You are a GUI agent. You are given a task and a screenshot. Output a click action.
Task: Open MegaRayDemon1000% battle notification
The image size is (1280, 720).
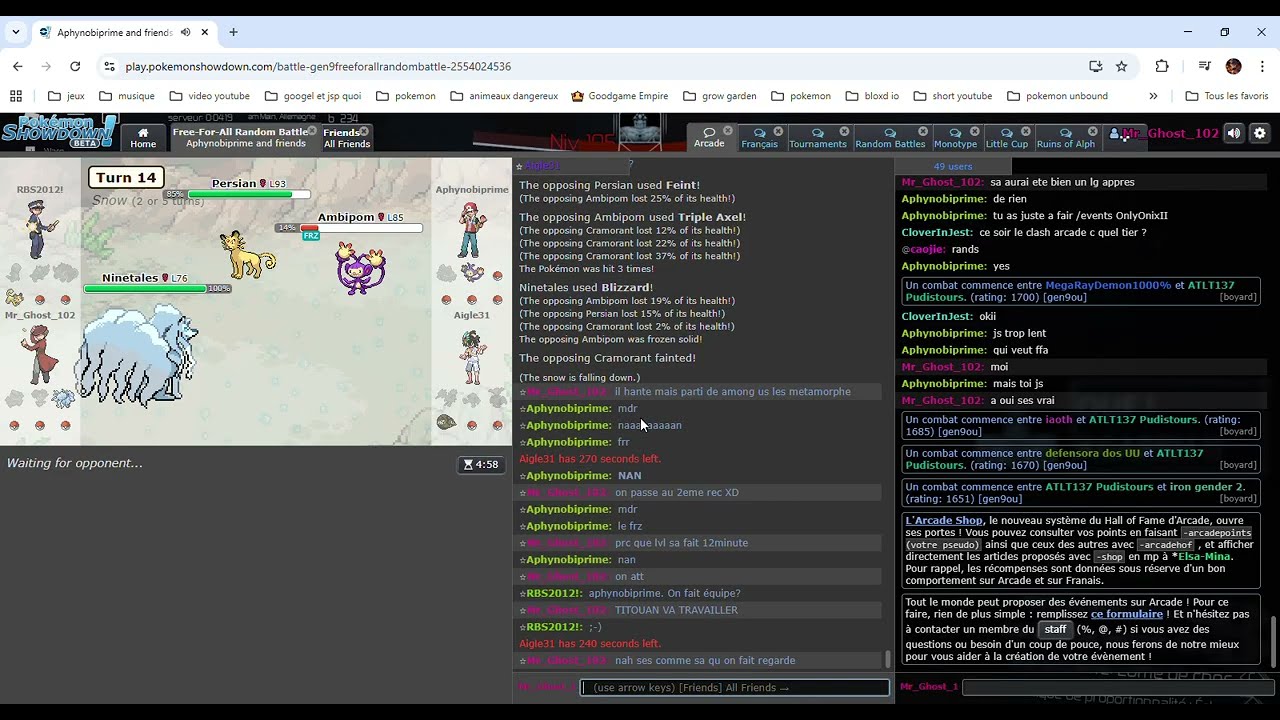(1080, 291)
